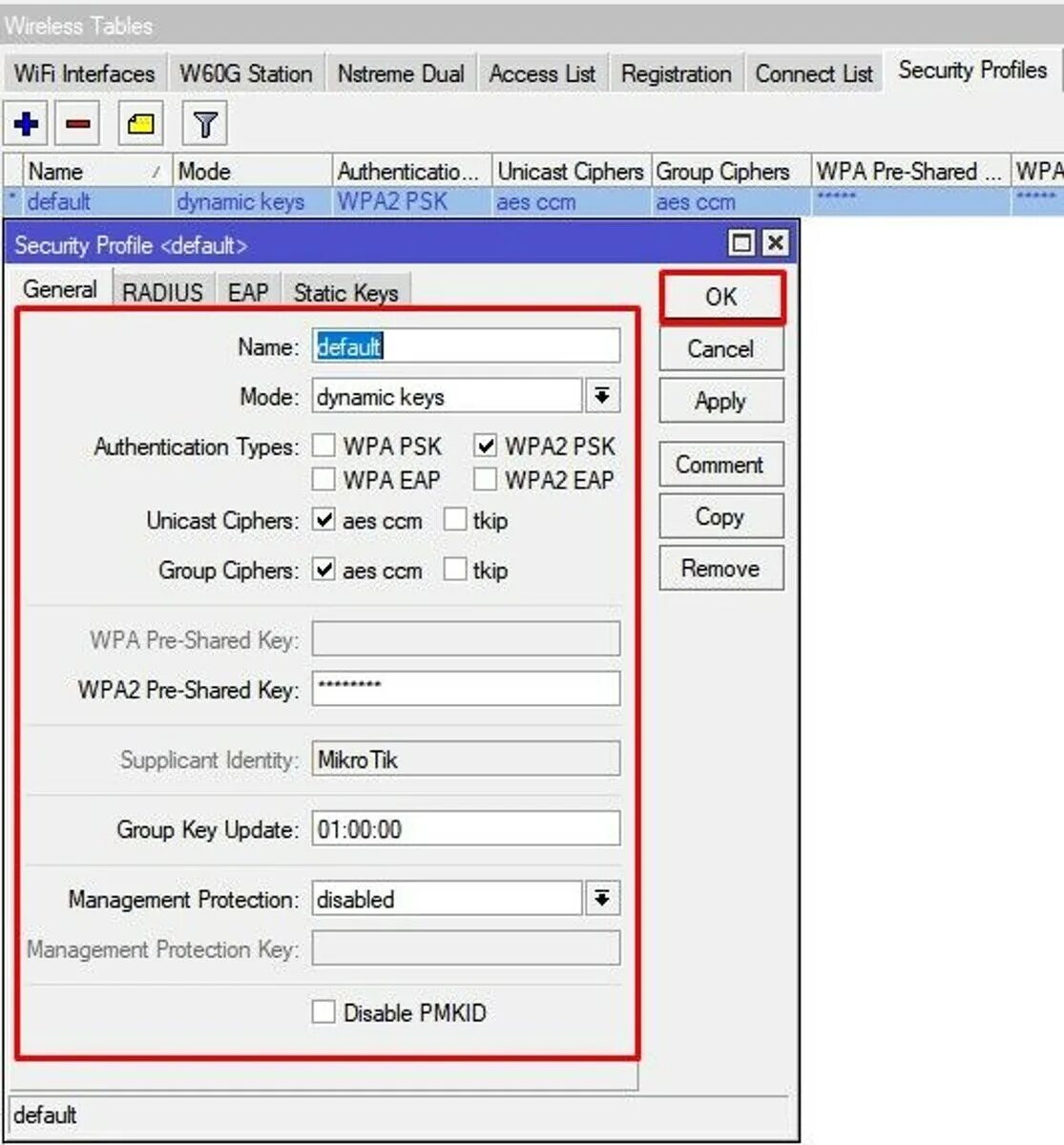This screenshot has height=1145, width=1064.
Task: Click the Apply button
Action: tap(721, 401)
